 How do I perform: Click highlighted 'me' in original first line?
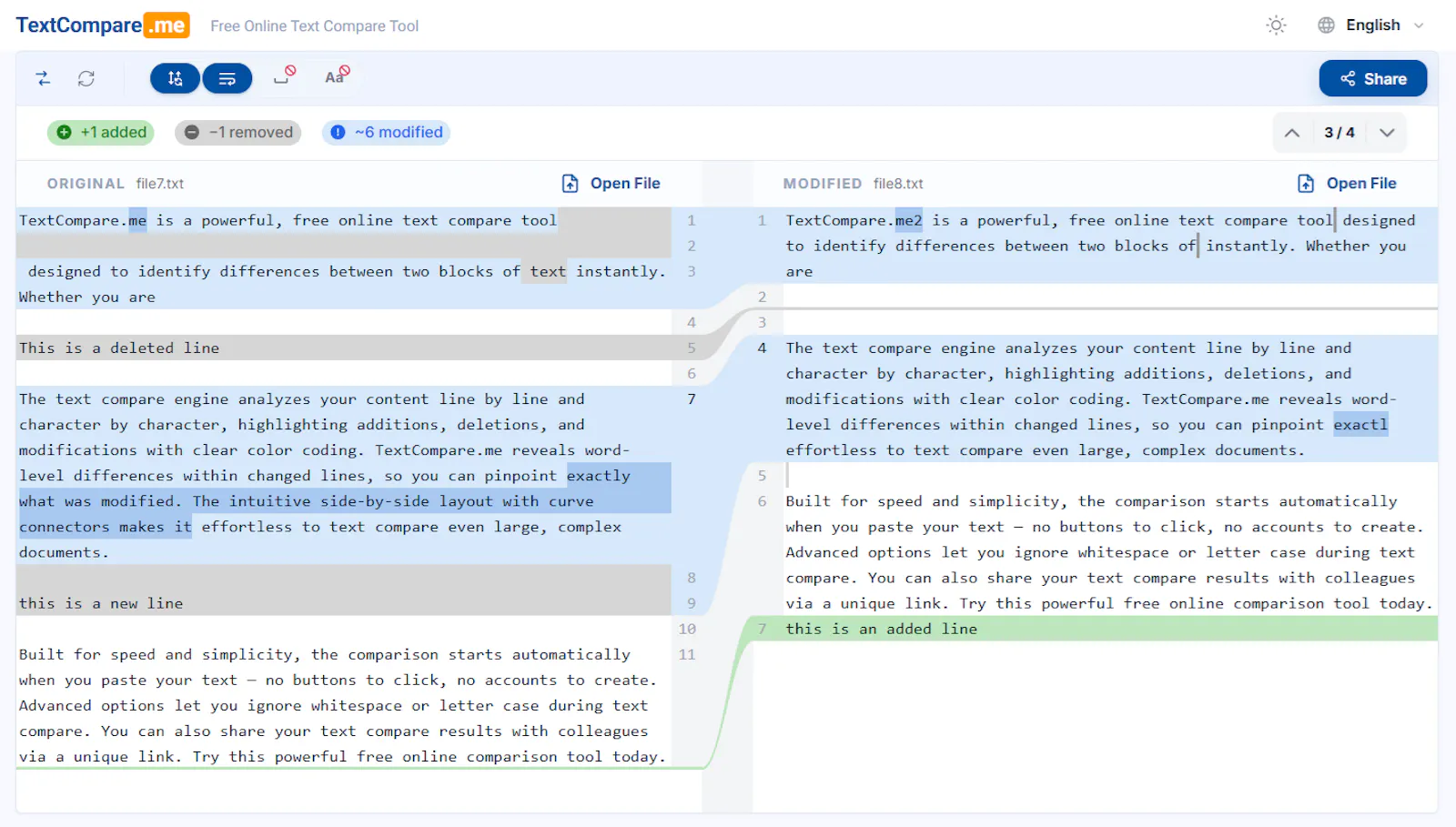(x=137, y=220)
